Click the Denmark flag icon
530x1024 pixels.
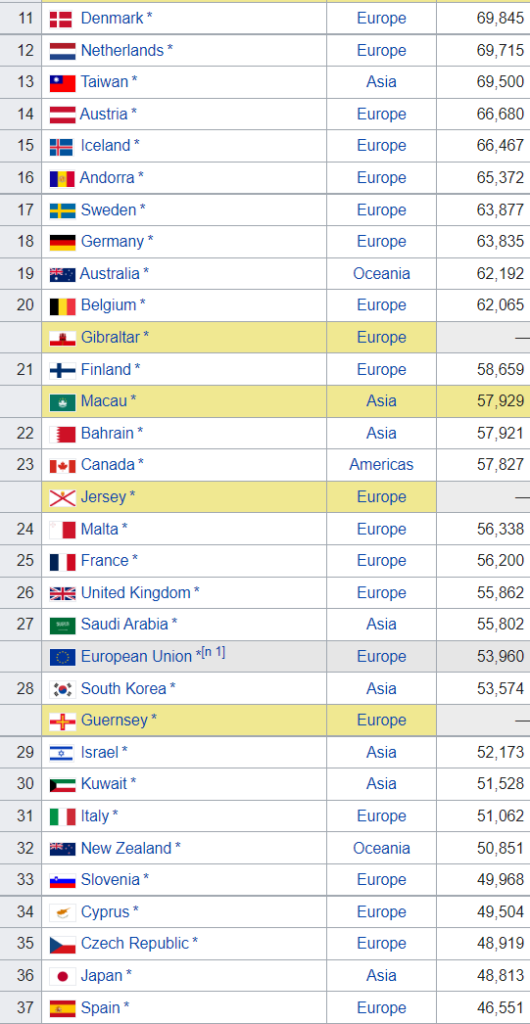(62, 19)
